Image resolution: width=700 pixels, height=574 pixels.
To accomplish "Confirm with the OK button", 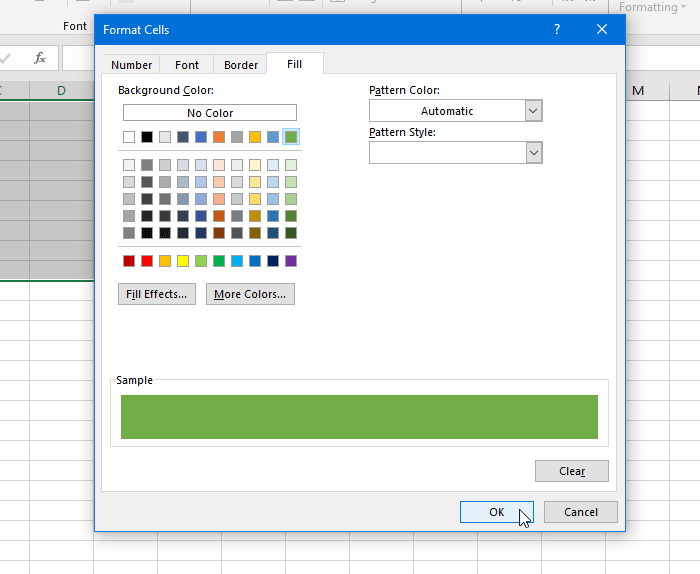I will [496, 512].
